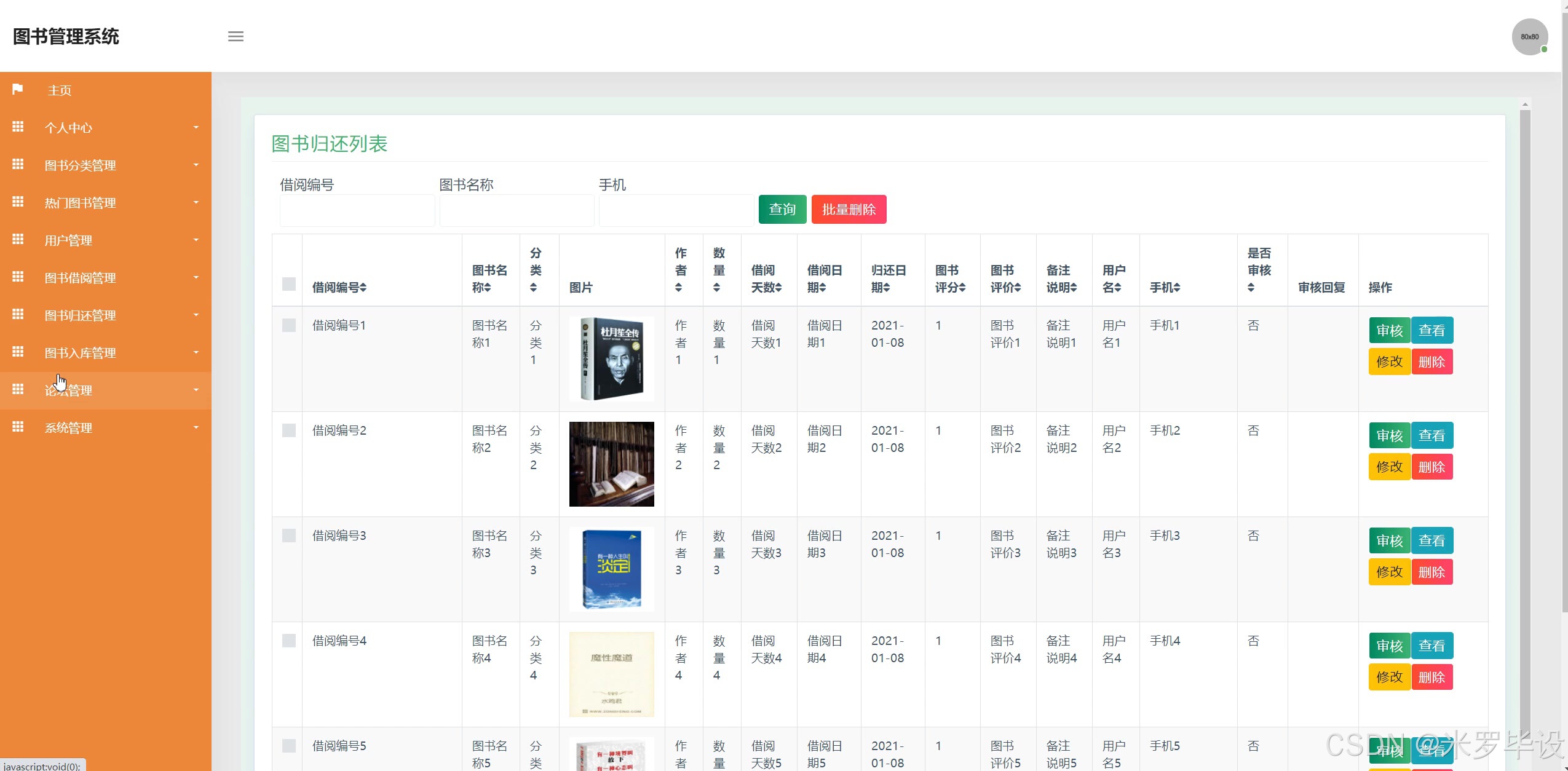Sort by 借阅编号 column arrows
Screen dimensions: 1568x771
tap(363, 288)
